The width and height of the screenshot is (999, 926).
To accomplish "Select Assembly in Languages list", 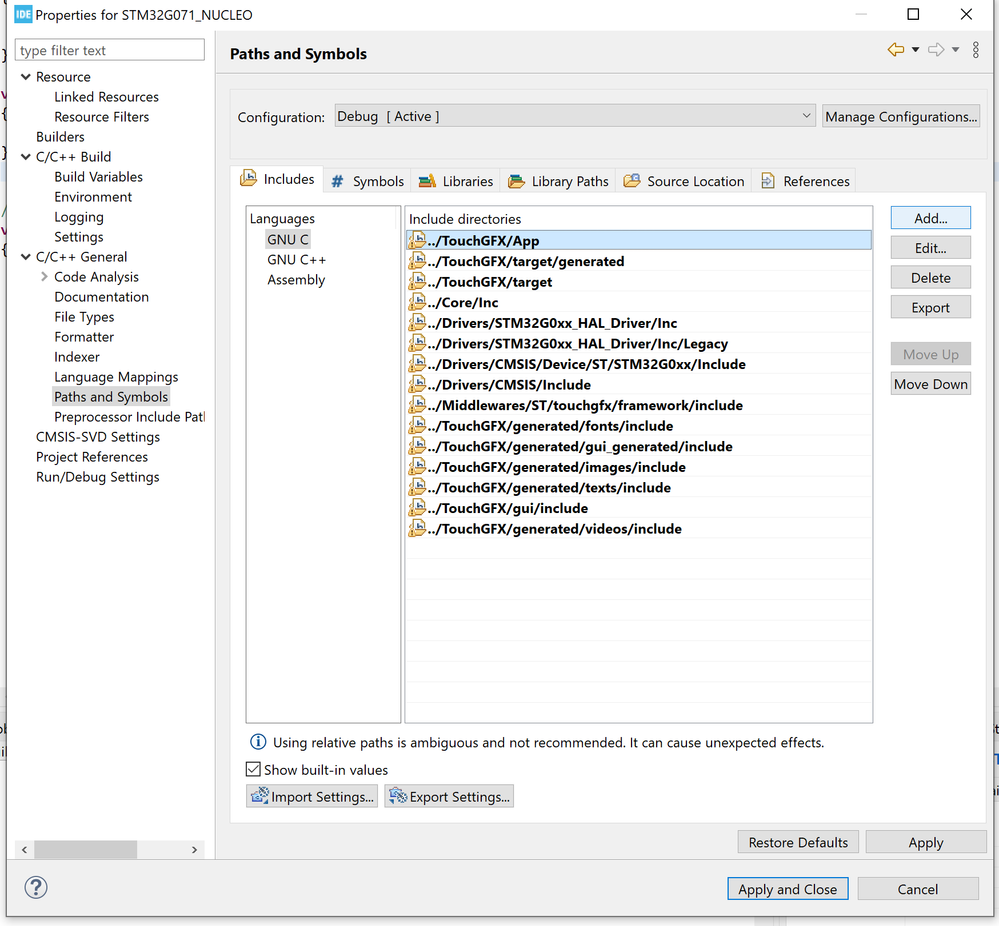I will [296, 280].
